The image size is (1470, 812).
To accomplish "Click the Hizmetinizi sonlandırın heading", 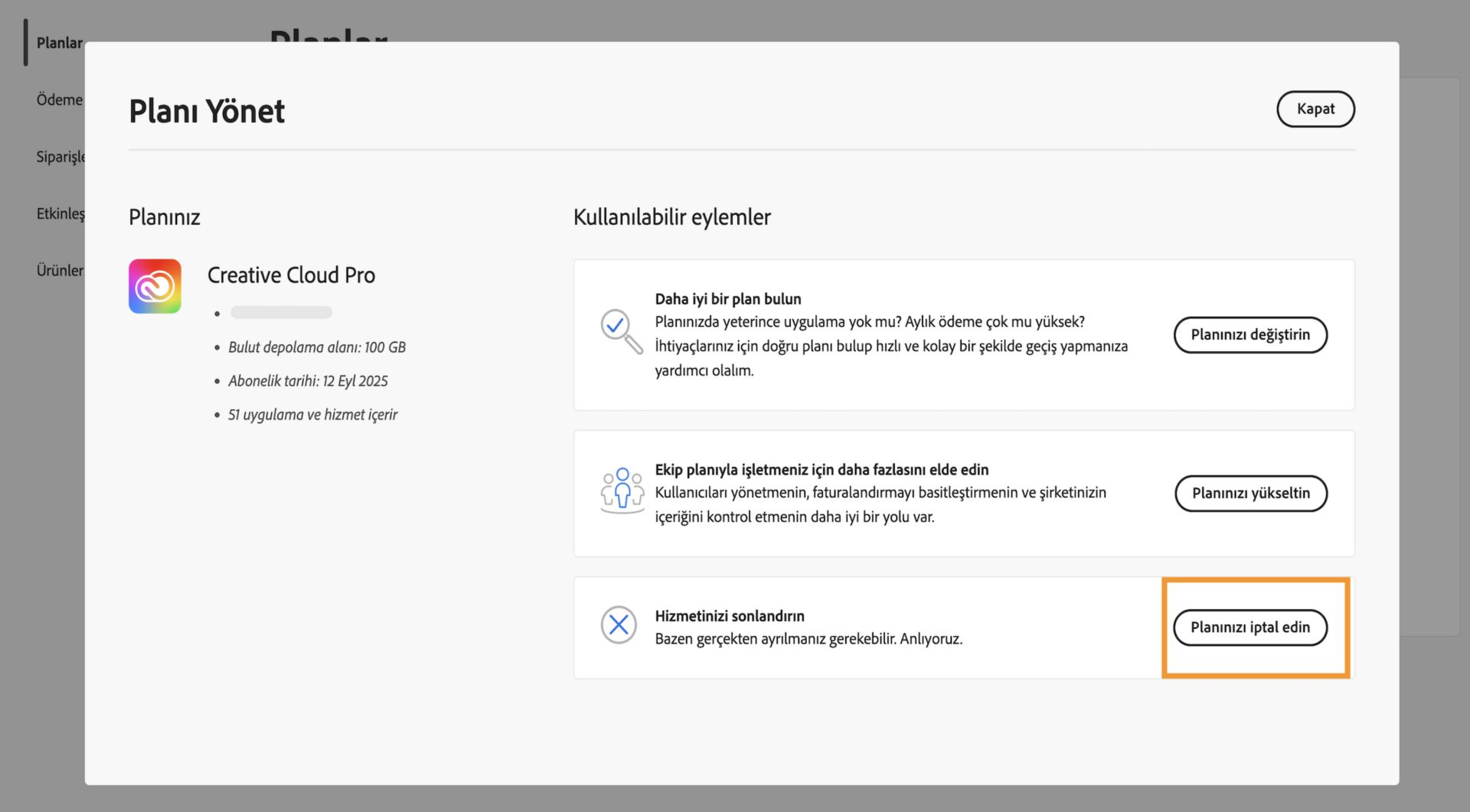I will (x=729, y=615).
